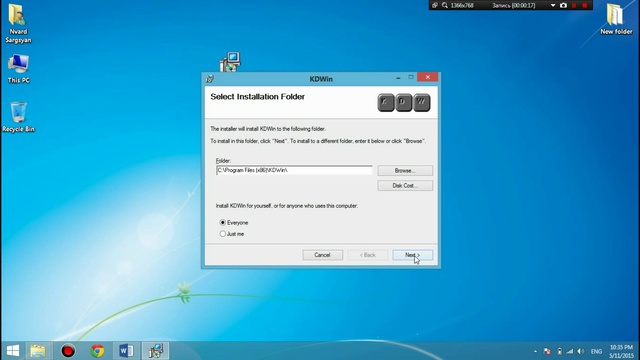Click the K key logo in the installer banner
The height and width of the screenshot is (360, 640).
(386, 102)
